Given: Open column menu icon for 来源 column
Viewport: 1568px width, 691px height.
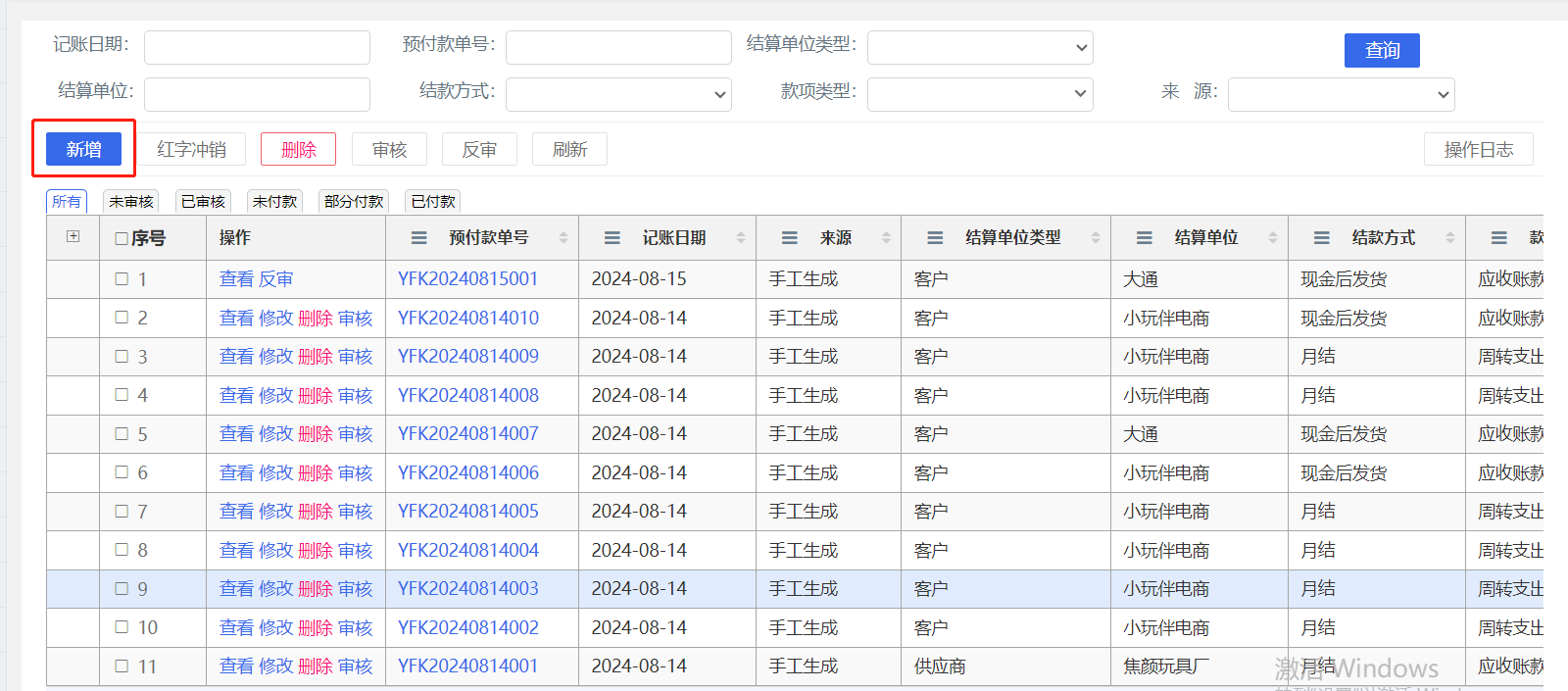Looking at the screenshot, I should tap(790, 238).
